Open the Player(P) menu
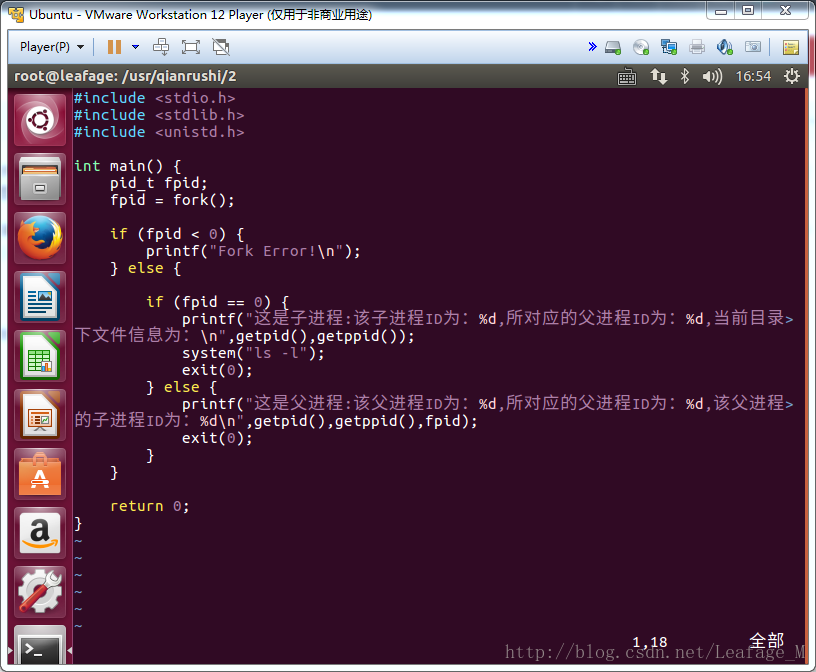Screen dimensions: 816x672 pos(52,47)
